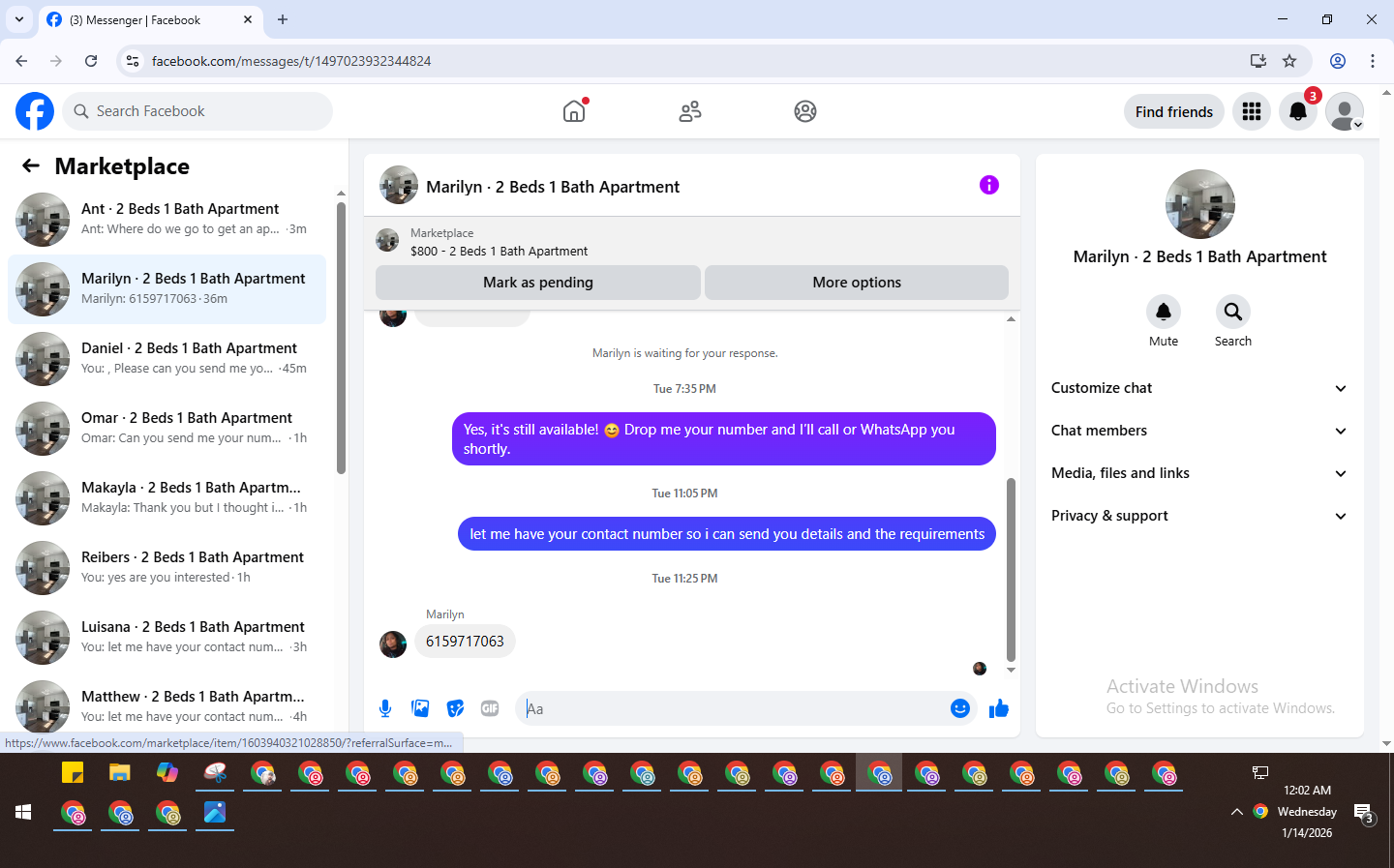Click Mark as pending button
This screenshot has height=868, width=1394.
(538, 283)
